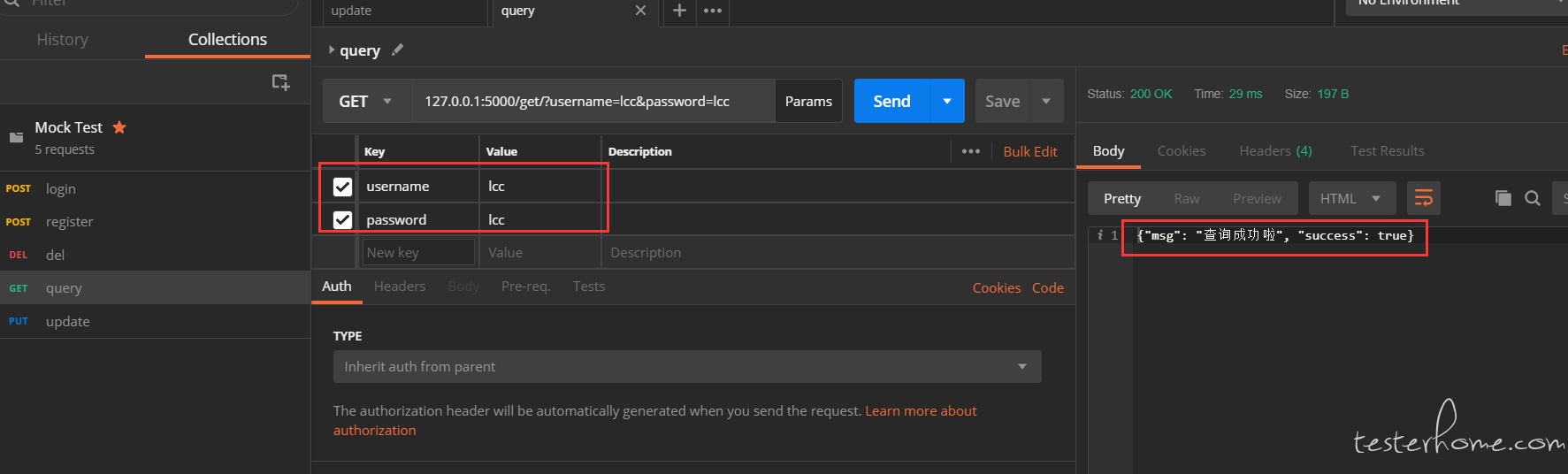This screenshot has width=1568, height=474.
Task: Select the request Headers tab
Action: tap(400, 287)
